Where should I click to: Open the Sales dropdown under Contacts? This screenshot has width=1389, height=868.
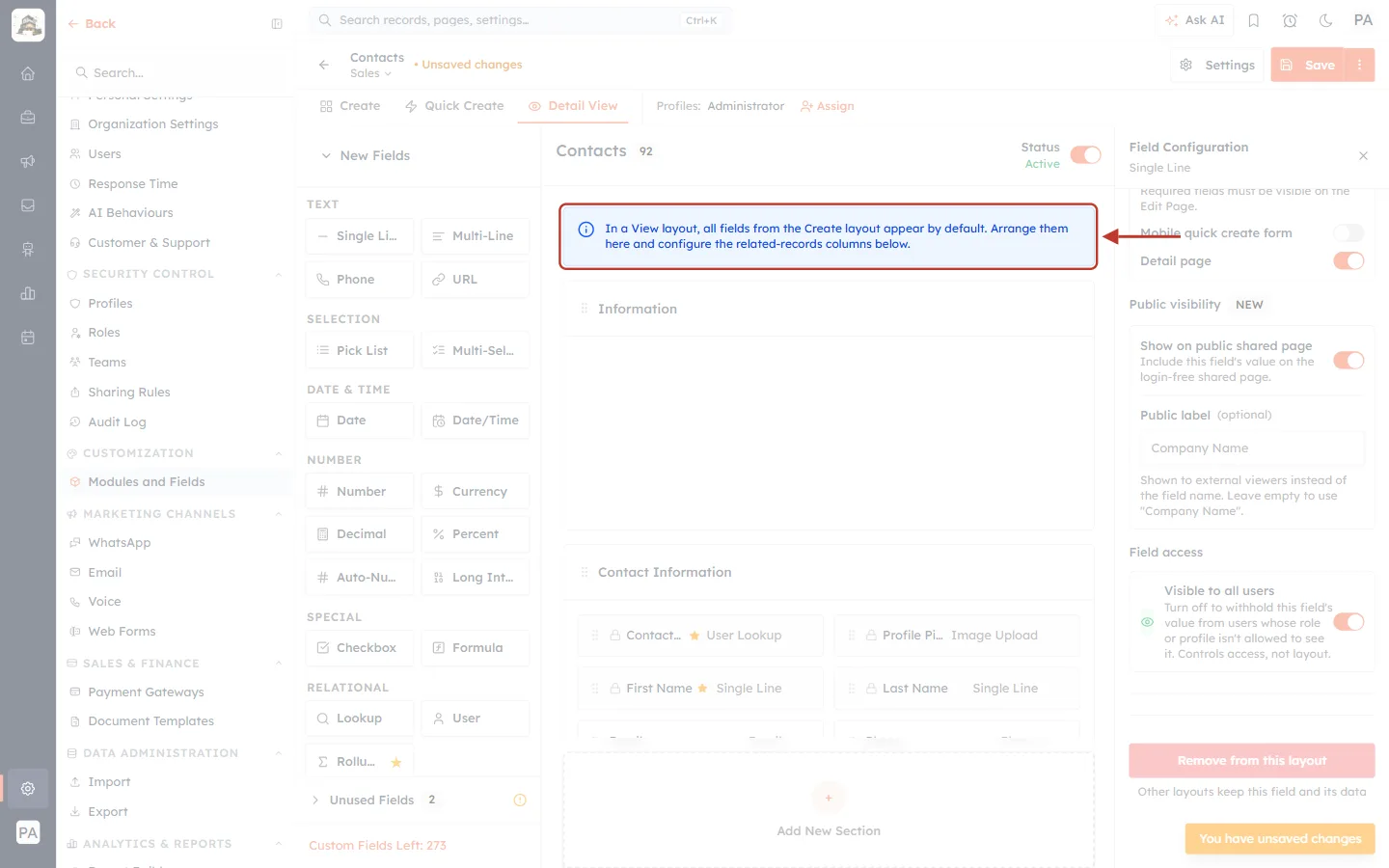tap(370, 73)
